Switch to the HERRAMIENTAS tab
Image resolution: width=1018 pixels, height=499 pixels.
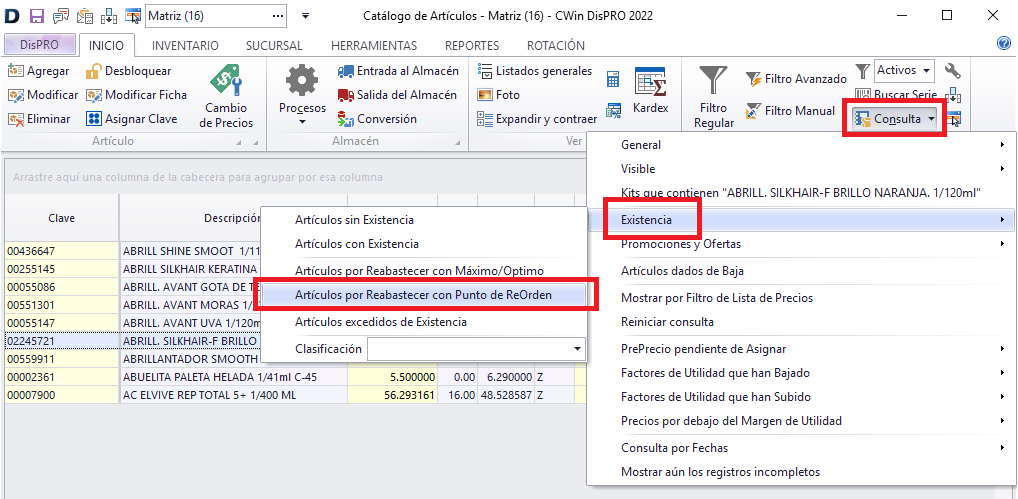[x=374, y=45]
